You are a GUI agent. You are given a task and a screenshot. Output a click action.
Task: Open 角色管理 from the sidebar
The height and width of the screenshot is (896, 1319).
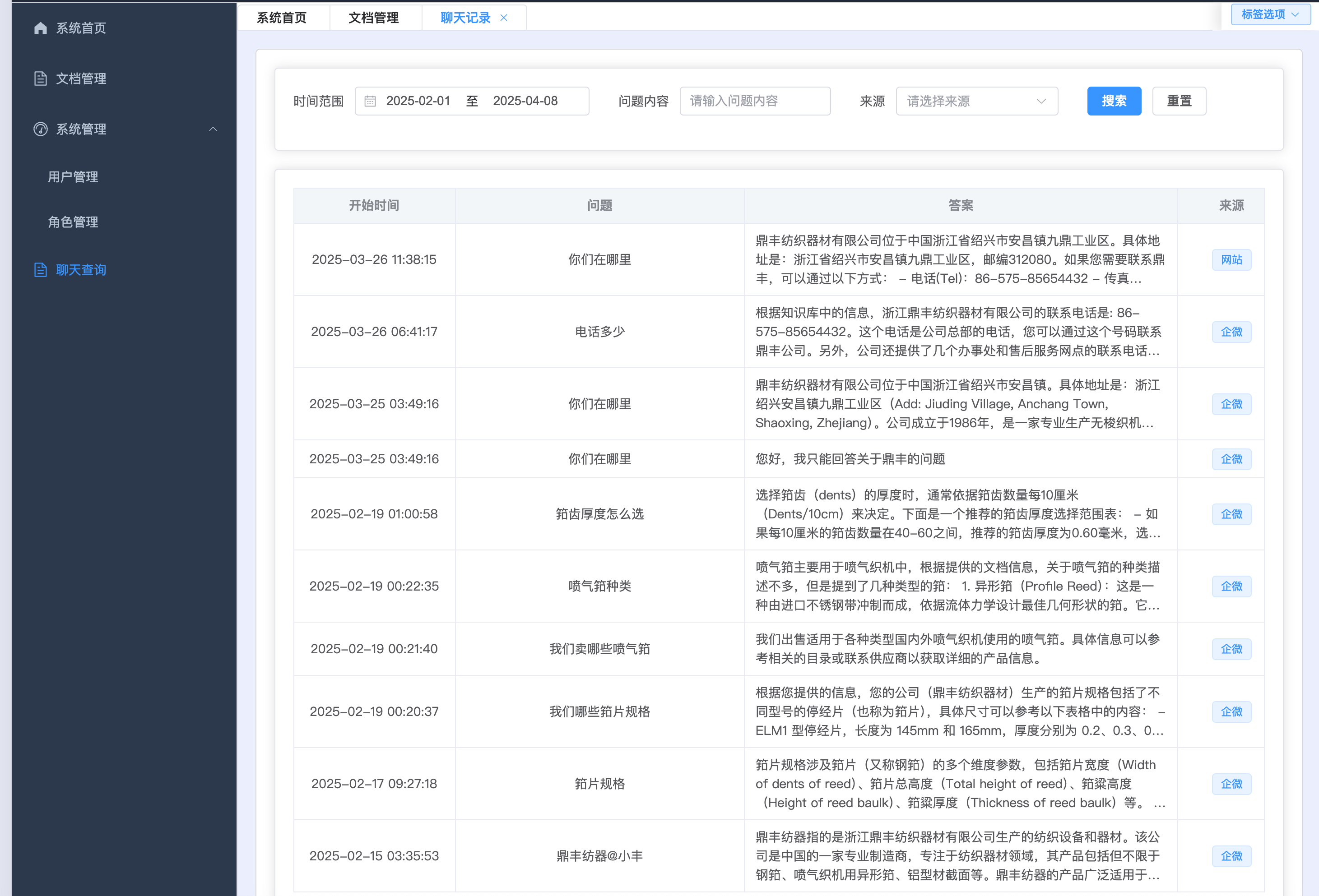73,222
